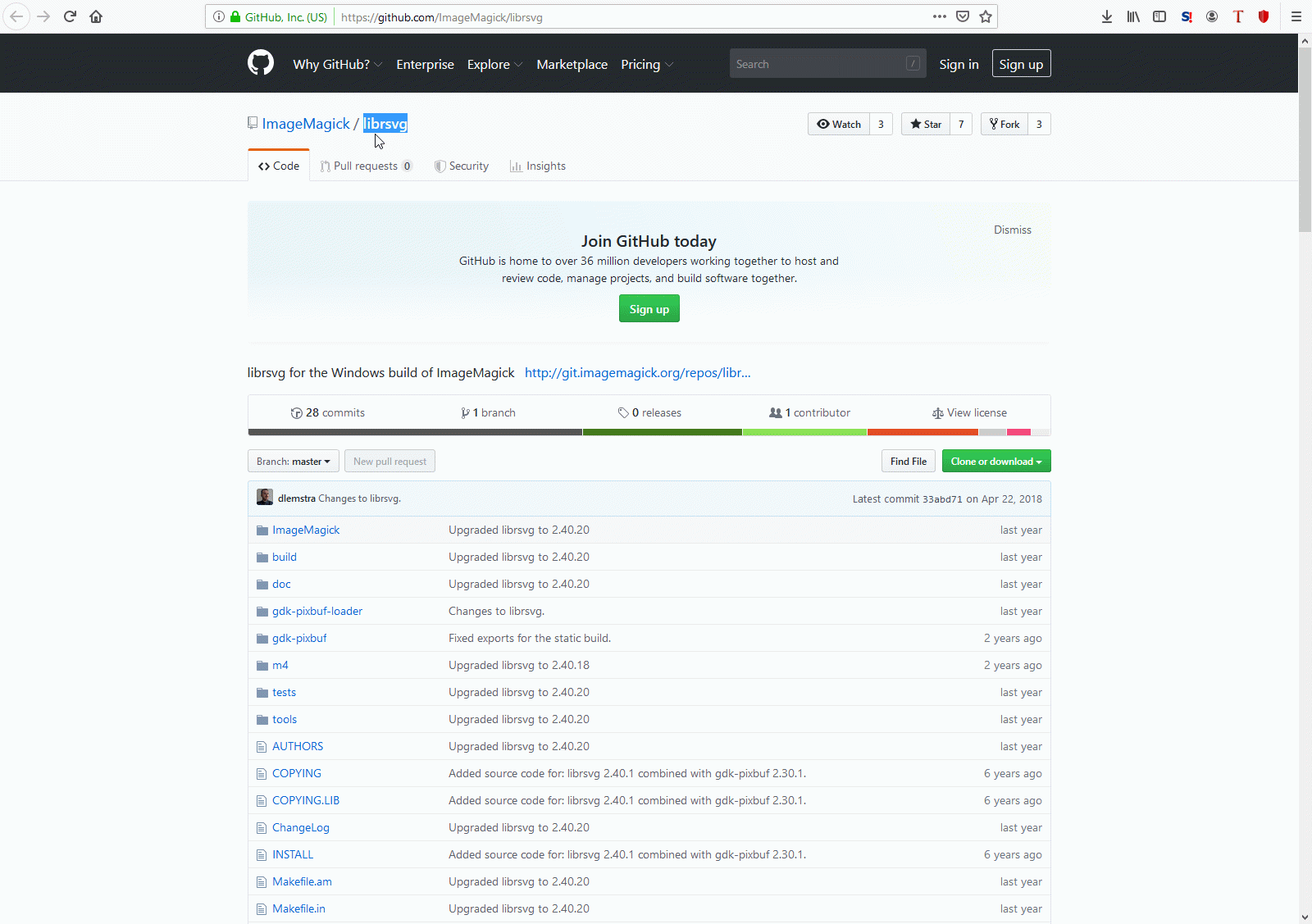Expand the Why GitHub? menu
1312x924 pixels.
pyautogui.click(x=337, y=64)
